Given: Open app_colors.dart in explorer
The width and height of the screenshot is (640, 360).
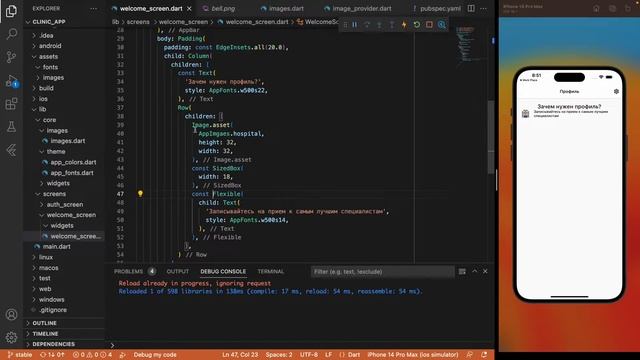Looking at the screenshot, I should 73,162.
